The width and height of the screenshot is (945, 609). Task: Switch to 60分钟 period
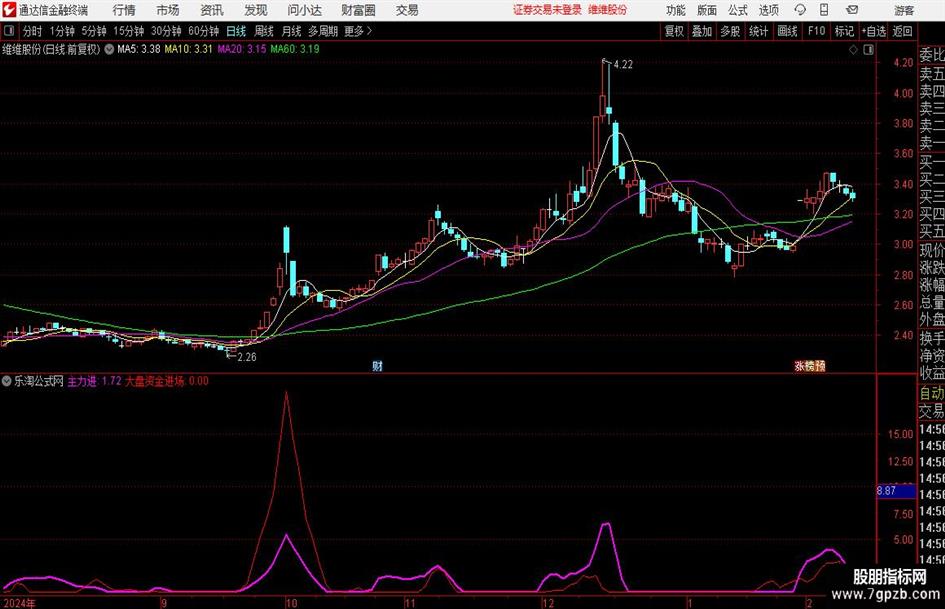203,31
